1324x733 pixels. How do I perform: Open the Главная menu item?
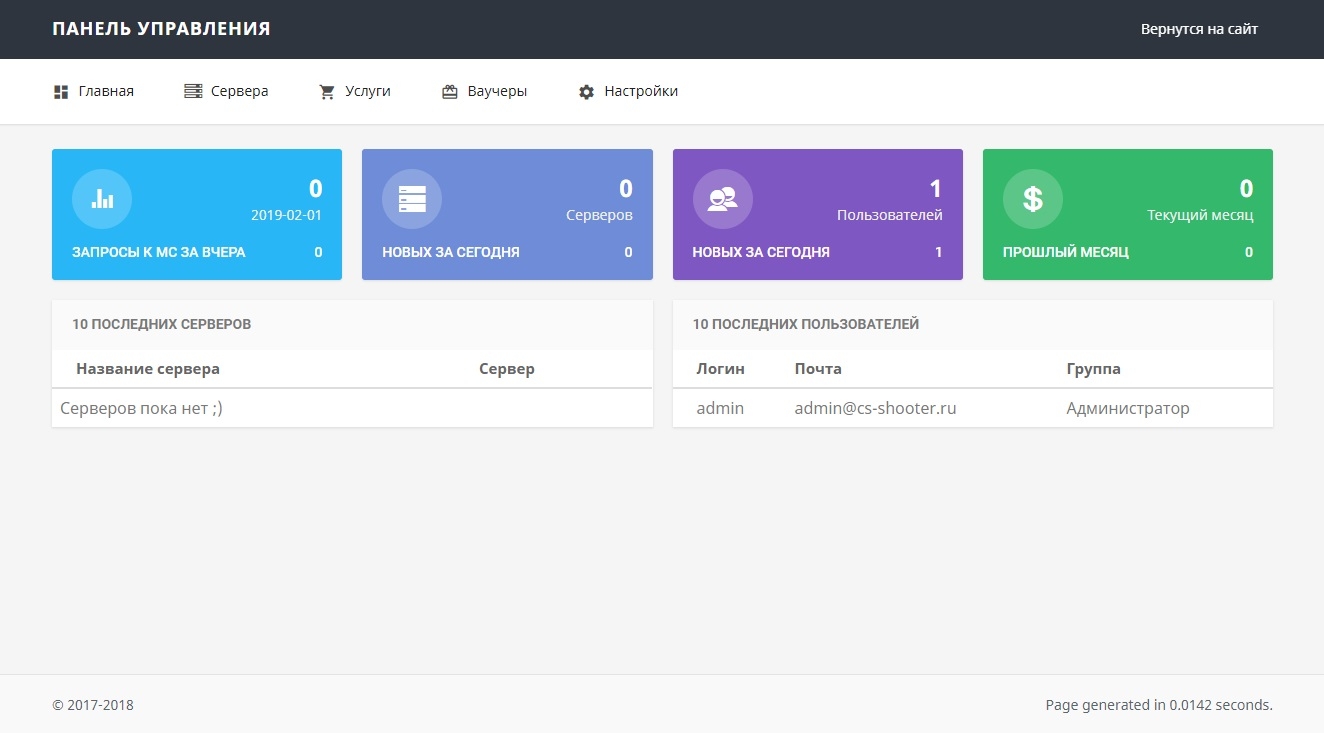tap(106, 91)
